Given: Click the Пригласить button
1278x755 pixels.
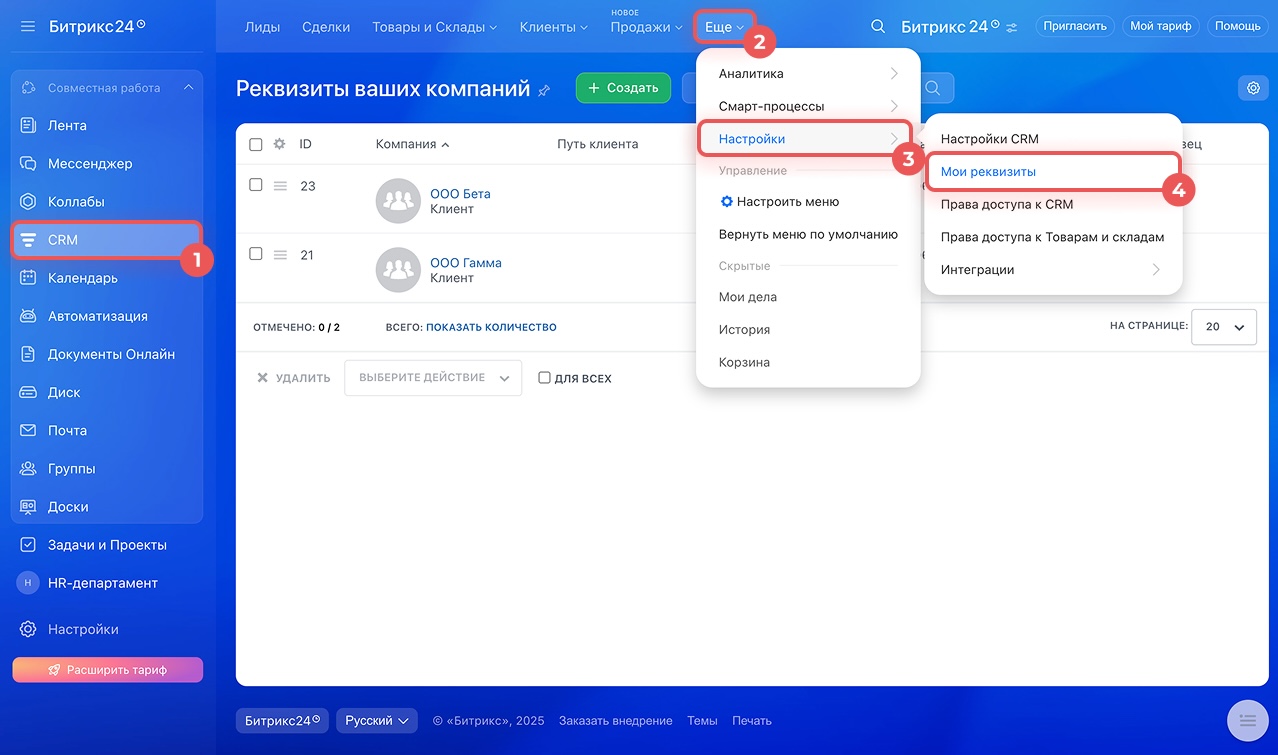Looking at the screenshot, I should pyautogui.click(x=1075, y=26).
